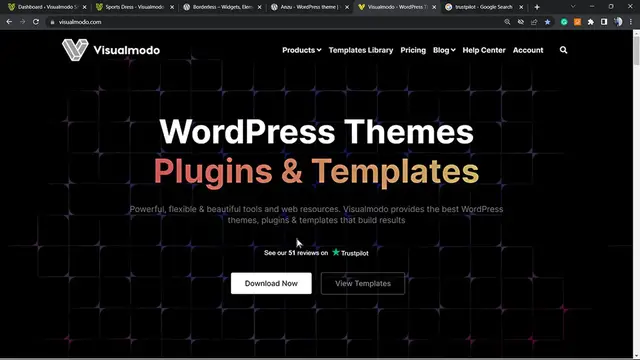The width and height of the screenshot is (640, 360).
Task: Open the orange extension icon
Action: pos(577,22)
